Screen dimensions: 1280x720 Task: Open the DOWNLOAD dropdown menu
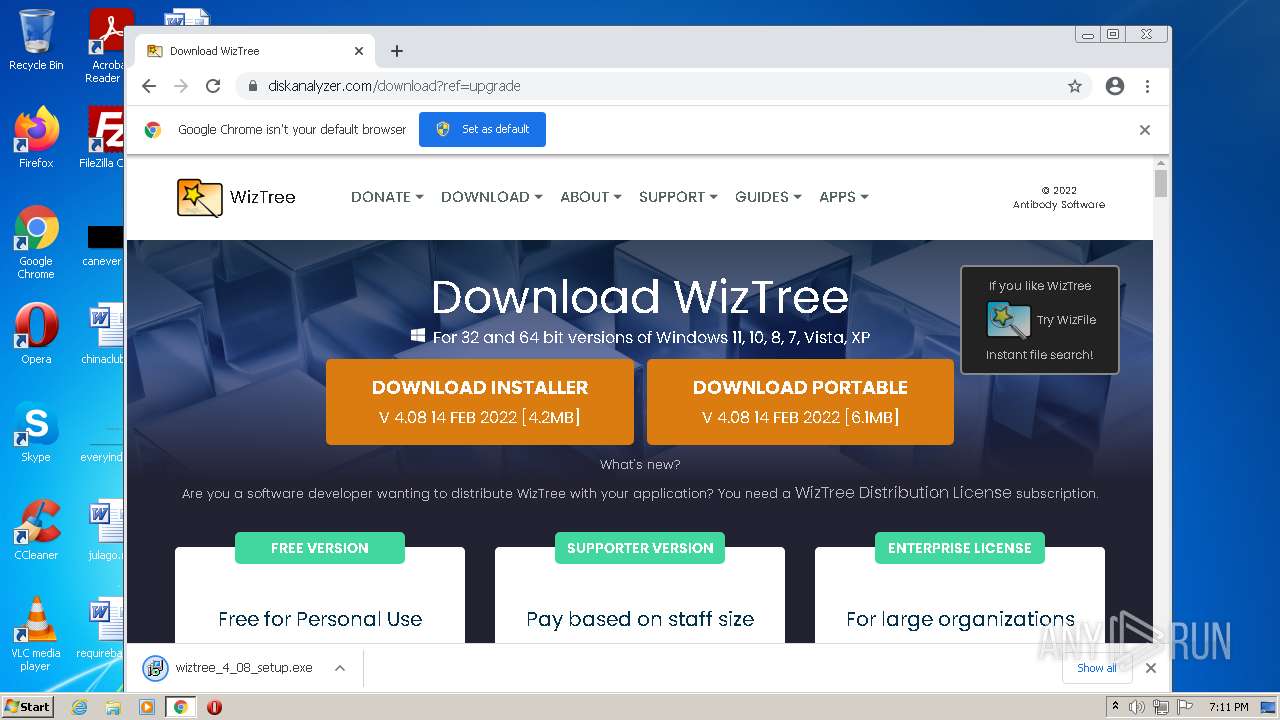pyautogui.click(x=491, y=197)
